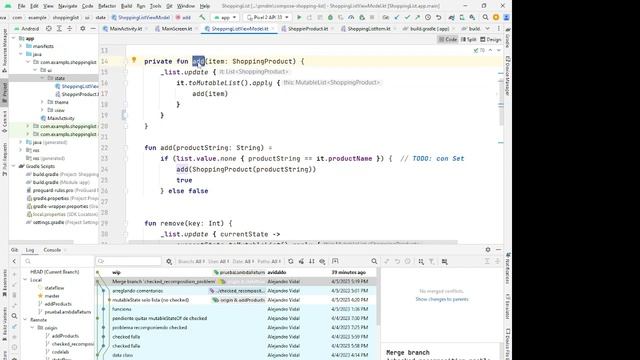Viewport: 640px width, 360px height.
Task: Open the Pixel 2 API device dropdown
Action: 268,18
